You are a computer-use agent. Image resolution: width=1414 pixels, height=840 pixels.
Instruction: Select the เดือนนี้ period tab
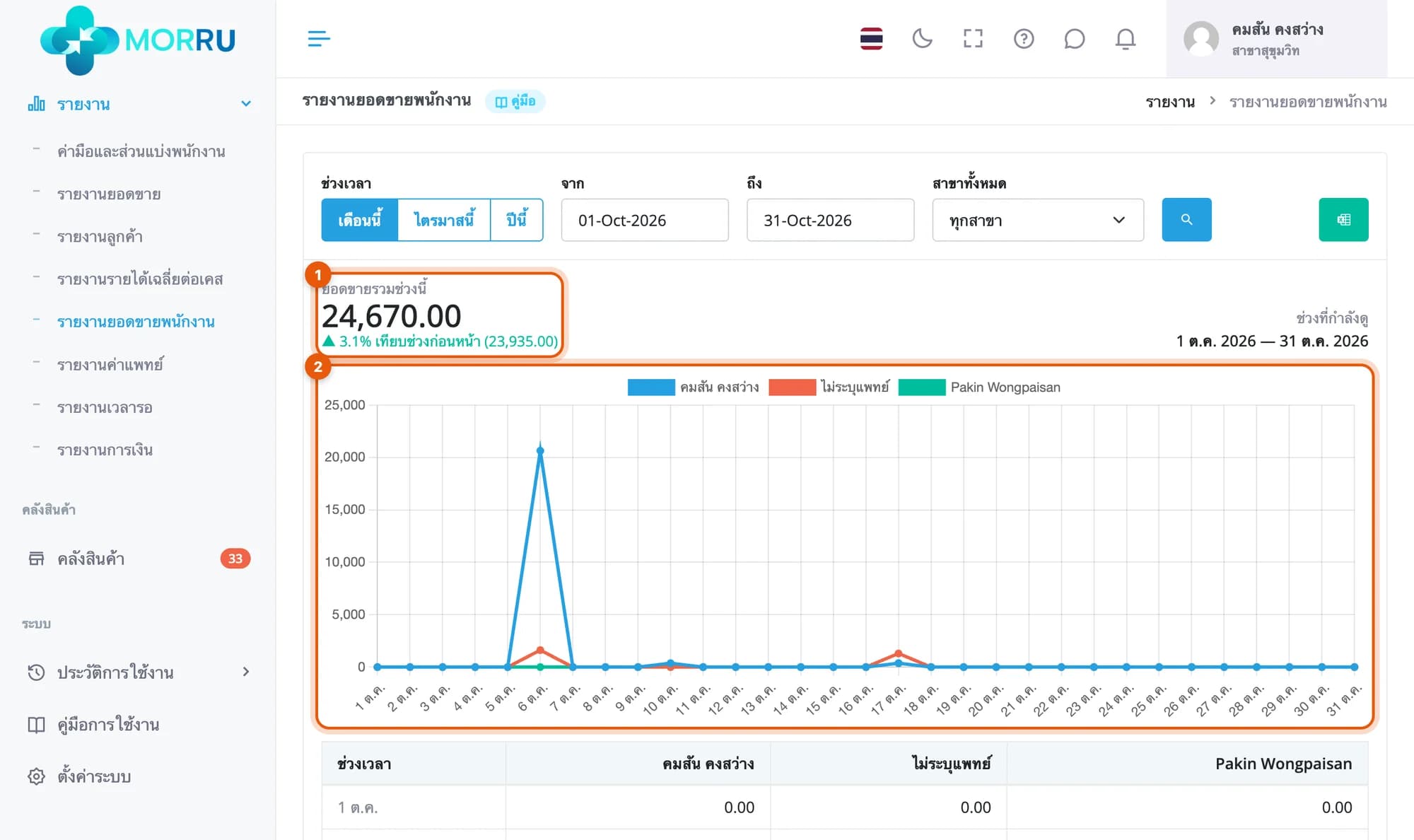coord(360,220)
